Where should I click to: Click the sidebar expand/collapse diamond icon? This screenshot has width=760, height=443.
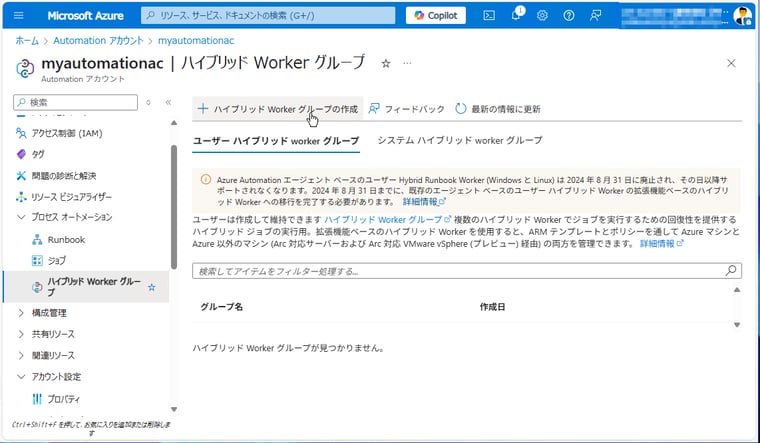coord(148,102)
